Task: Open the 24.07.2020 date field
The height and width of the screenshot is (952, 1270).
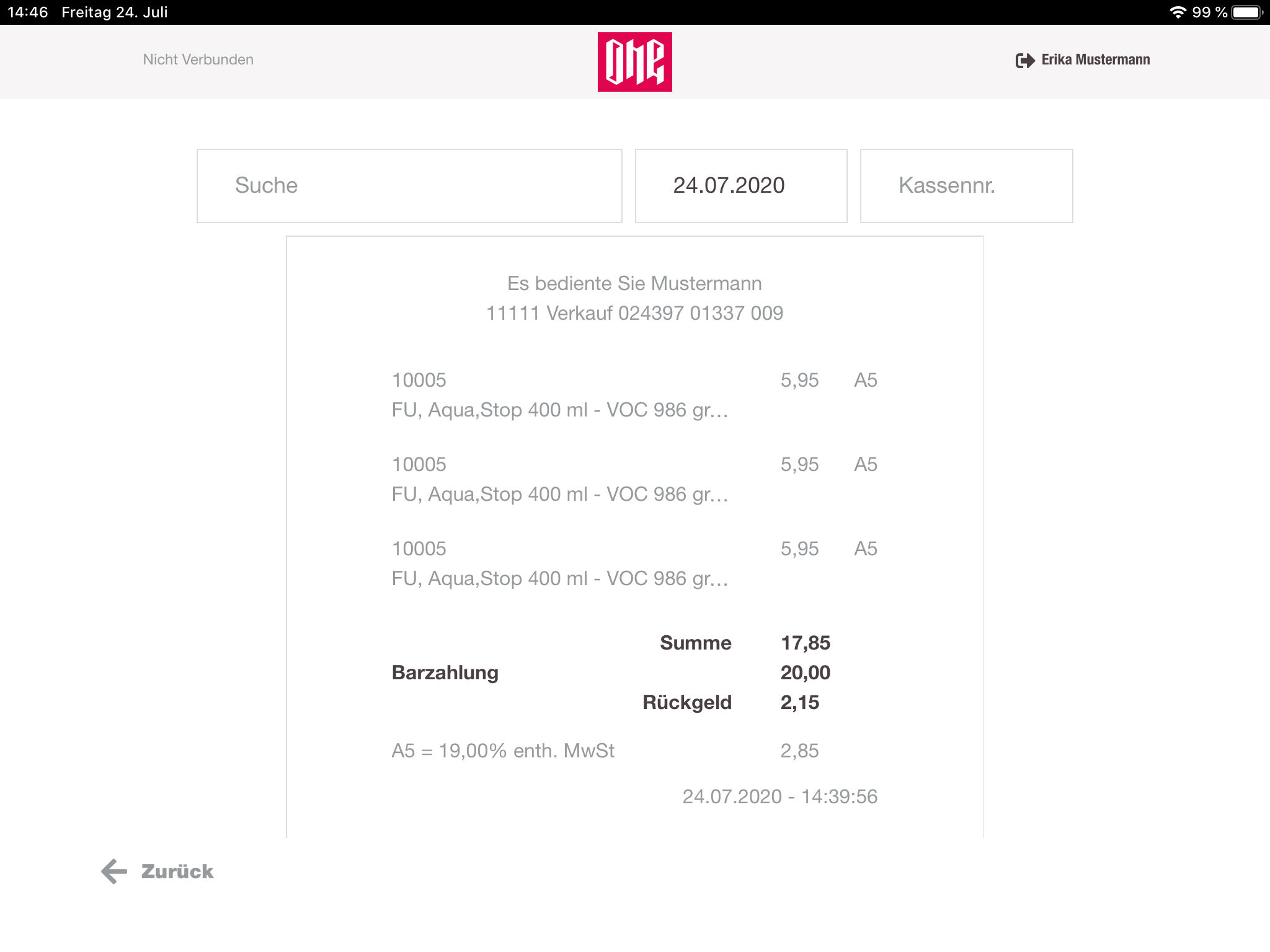Action: click(741, 186)
